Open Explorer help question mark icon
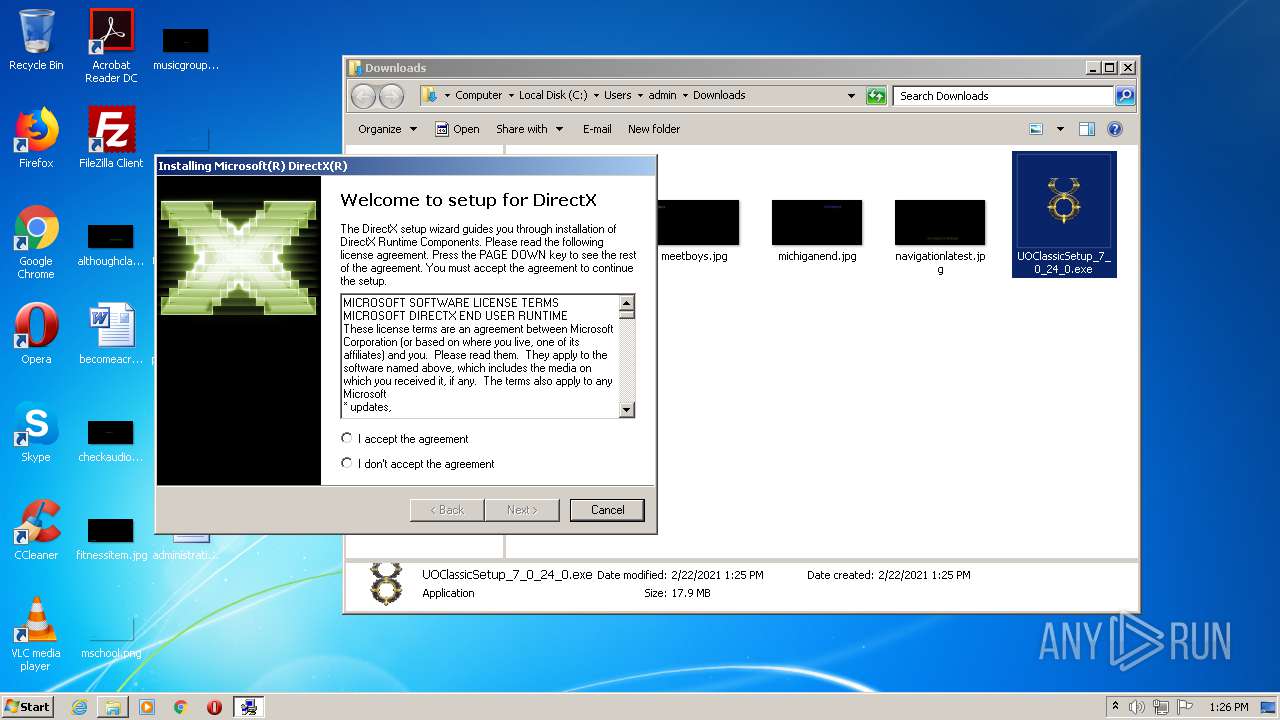Screen dimensions: 1280x720 (x=1115, y=129)
